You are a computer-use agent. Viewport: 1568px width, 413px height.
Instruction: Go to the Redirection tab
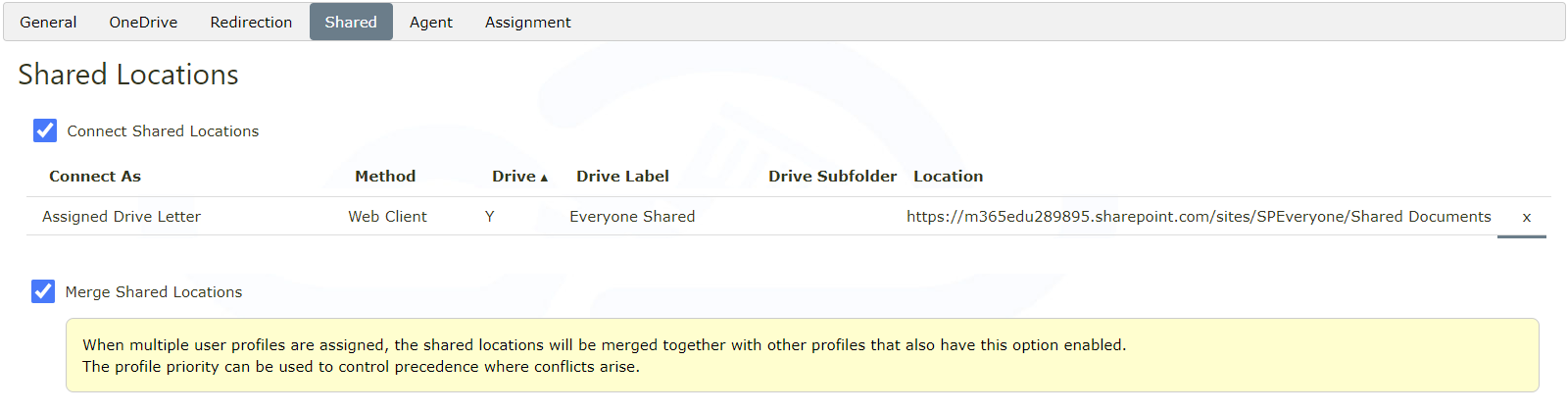pos(251,22)
